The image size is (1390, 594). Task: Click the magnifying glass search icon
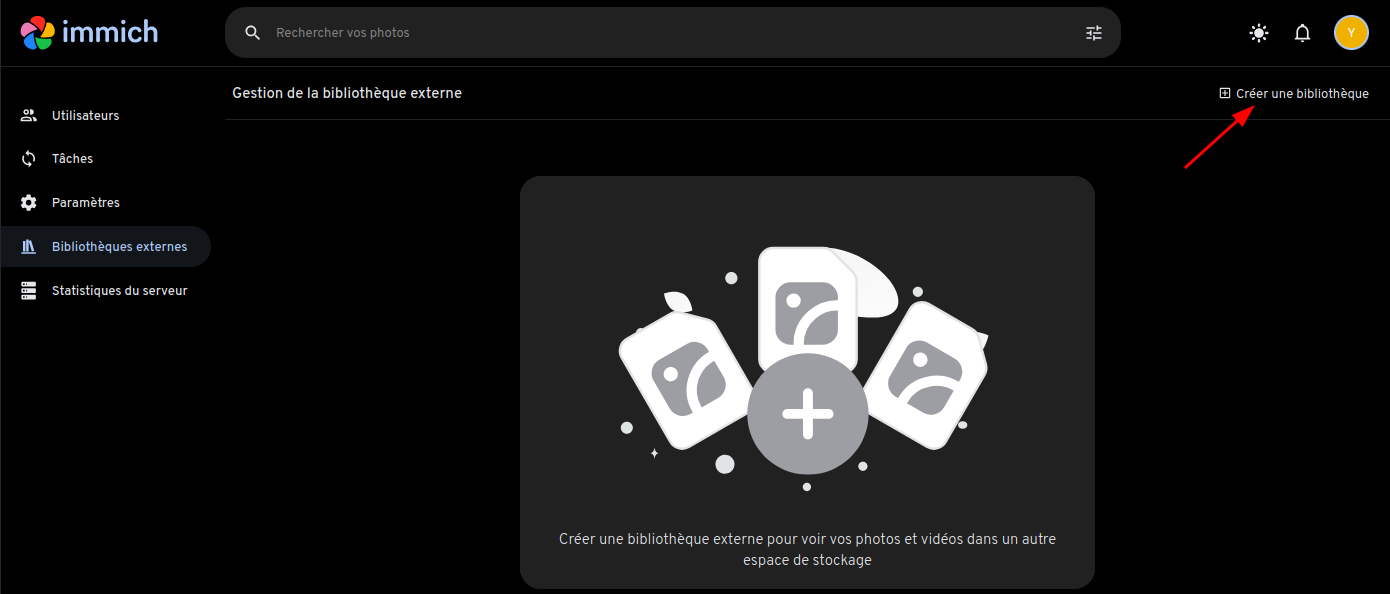(x=253, y=33)
